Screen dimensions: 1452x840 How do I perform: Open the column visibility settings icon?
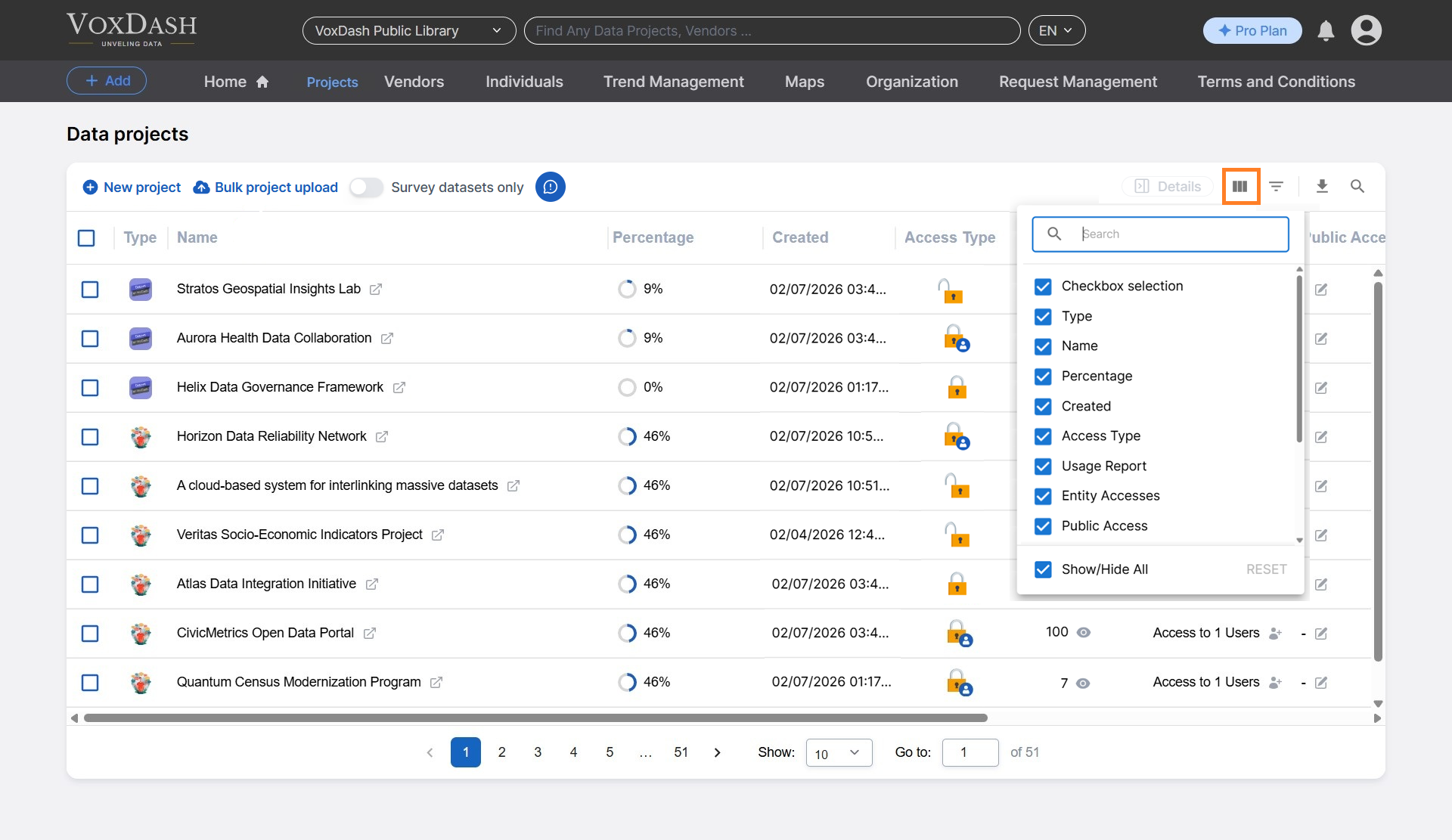pos(1239,186)
